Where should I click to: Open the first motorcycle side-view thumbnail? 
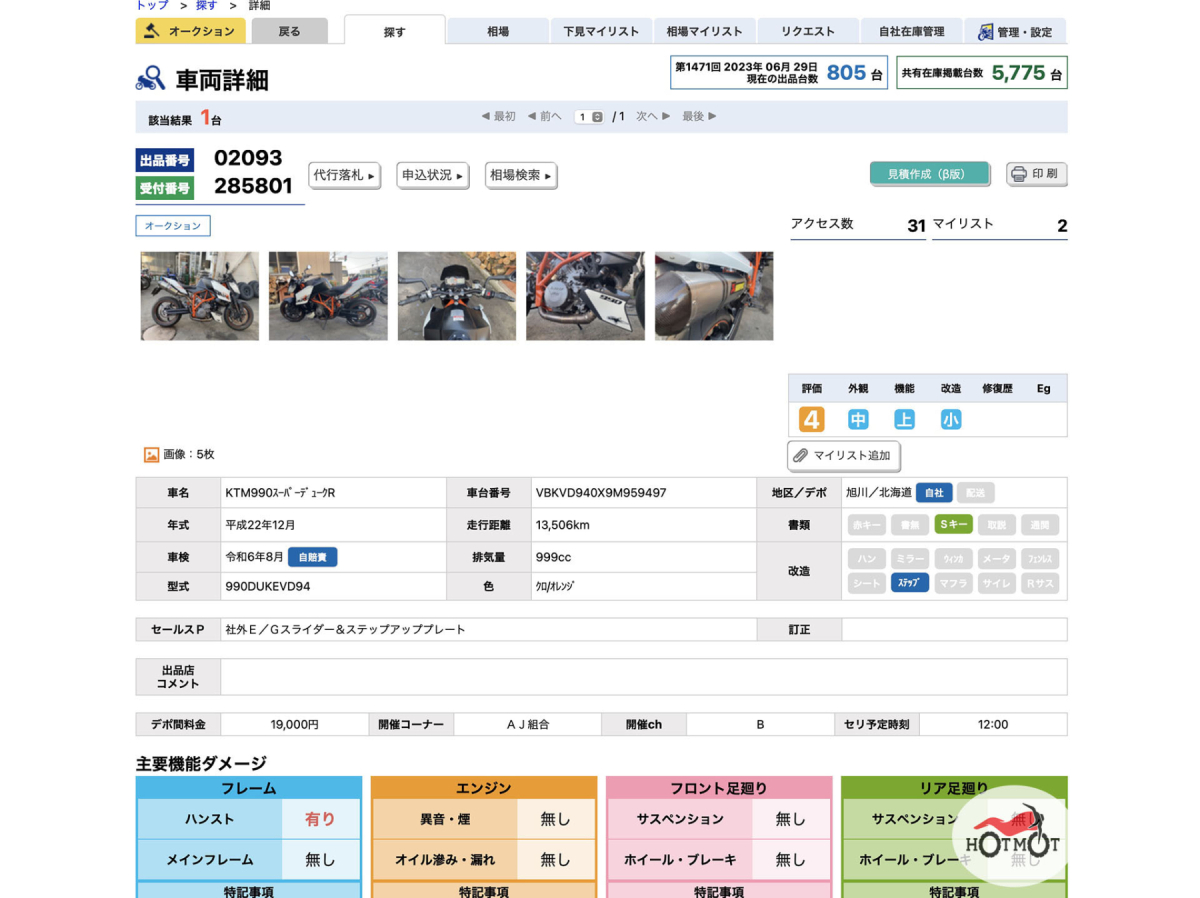click(200, 296)
